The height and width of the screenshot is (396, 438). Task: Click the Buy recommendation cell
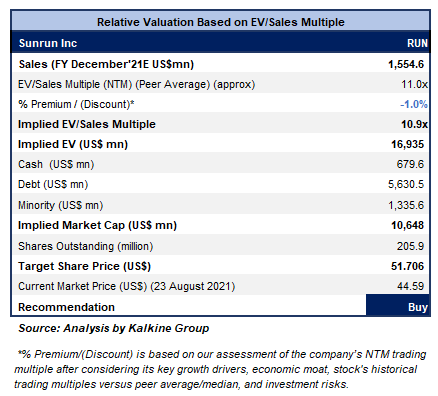tap(398, 305)
